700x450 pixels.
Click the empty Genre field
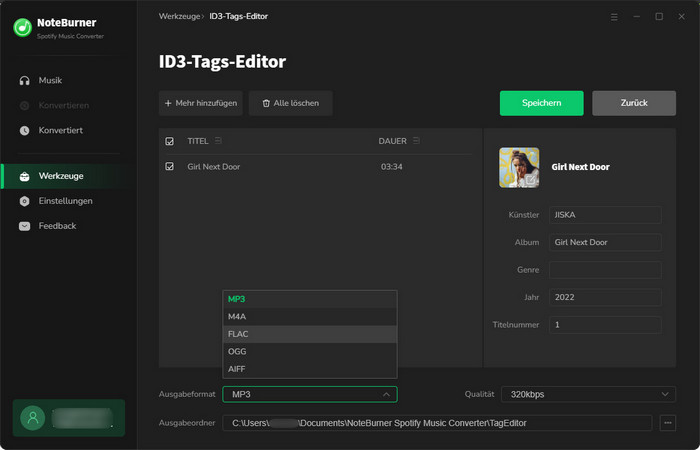pyautogui.click(x=605, y=270)
